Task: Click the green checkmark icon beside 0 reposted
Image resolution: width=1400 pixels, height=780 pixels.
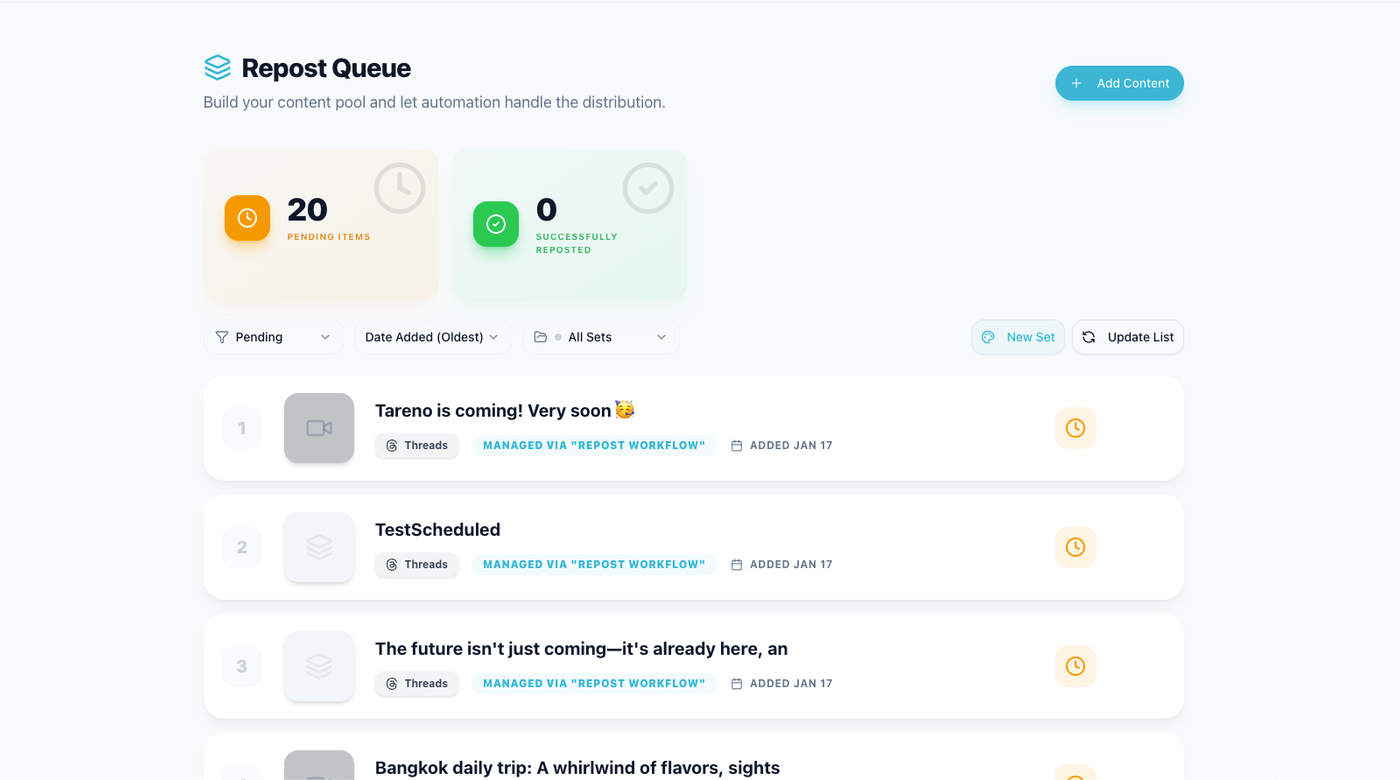Action: tap(496, 224)
